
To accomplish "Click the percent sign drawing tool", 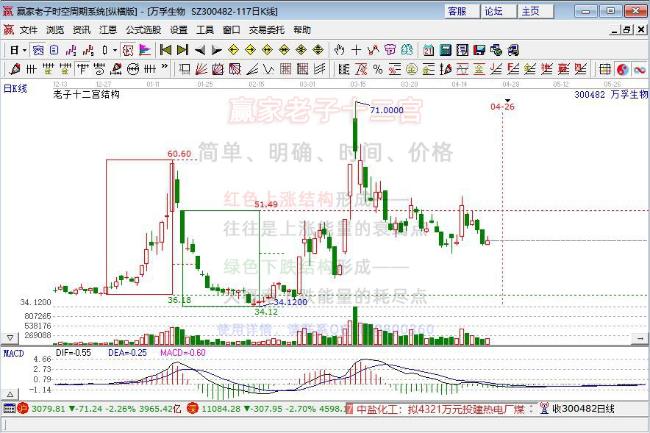I will (378, 69).
